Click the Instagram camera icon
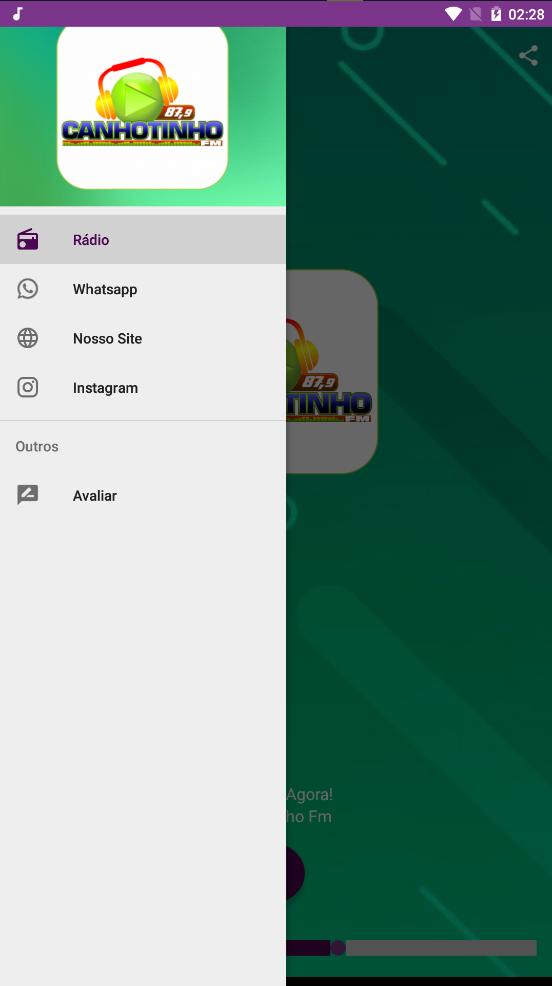This screenshot has height=986, width=552. pyautogui.click(x=28, y=388)
